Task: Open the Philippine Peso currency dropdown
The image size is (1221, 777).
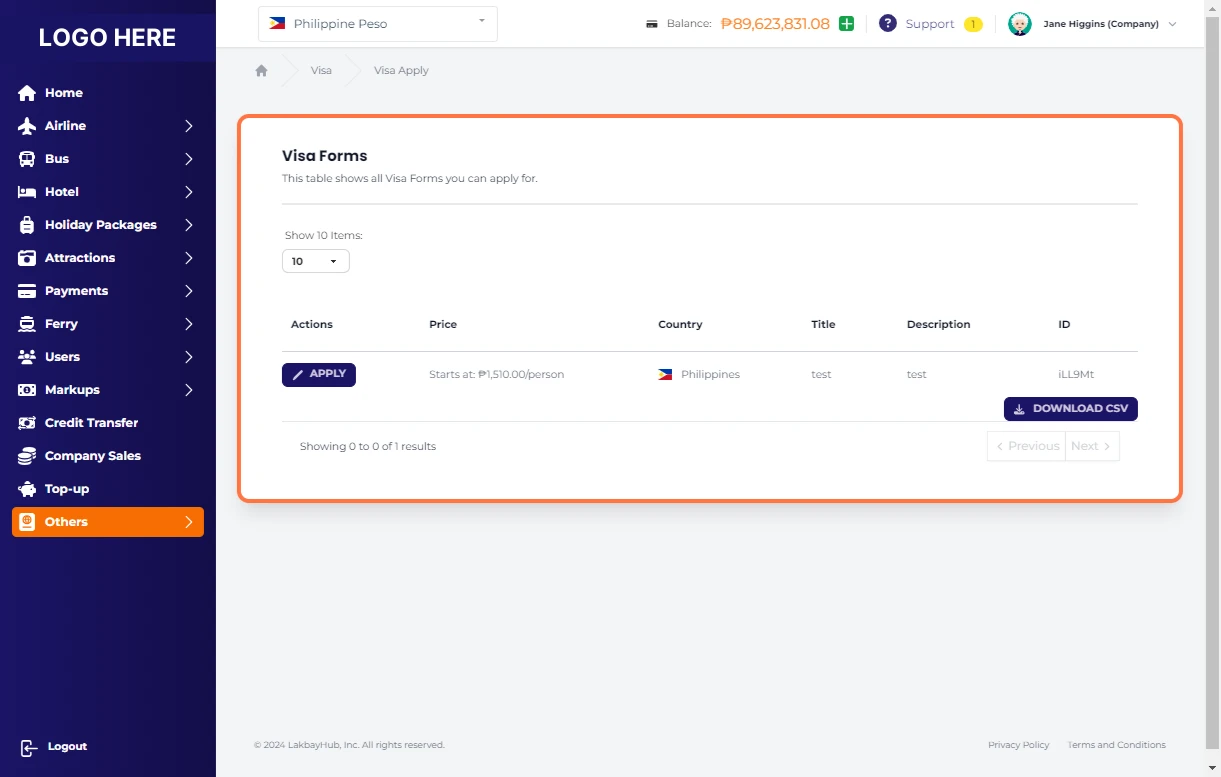Action: pyautogui.click(x=377, y=24)
